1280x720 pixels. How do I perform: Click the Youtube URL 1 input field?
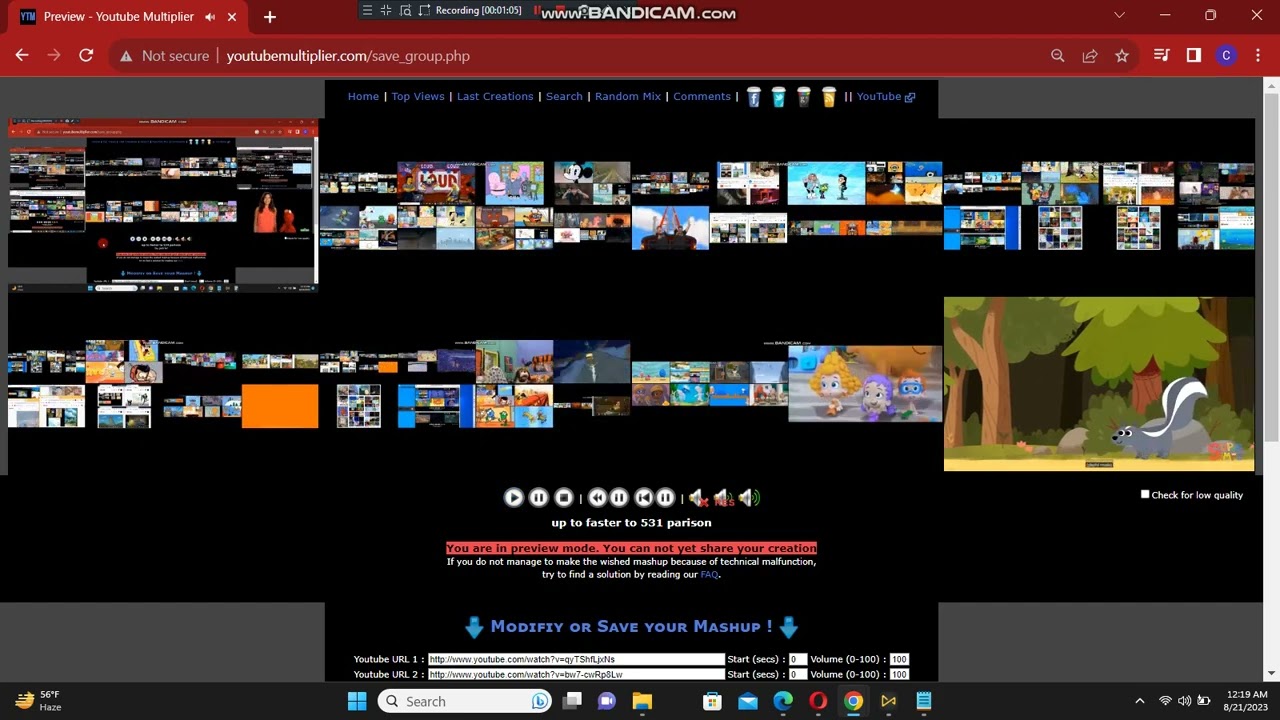576,660
